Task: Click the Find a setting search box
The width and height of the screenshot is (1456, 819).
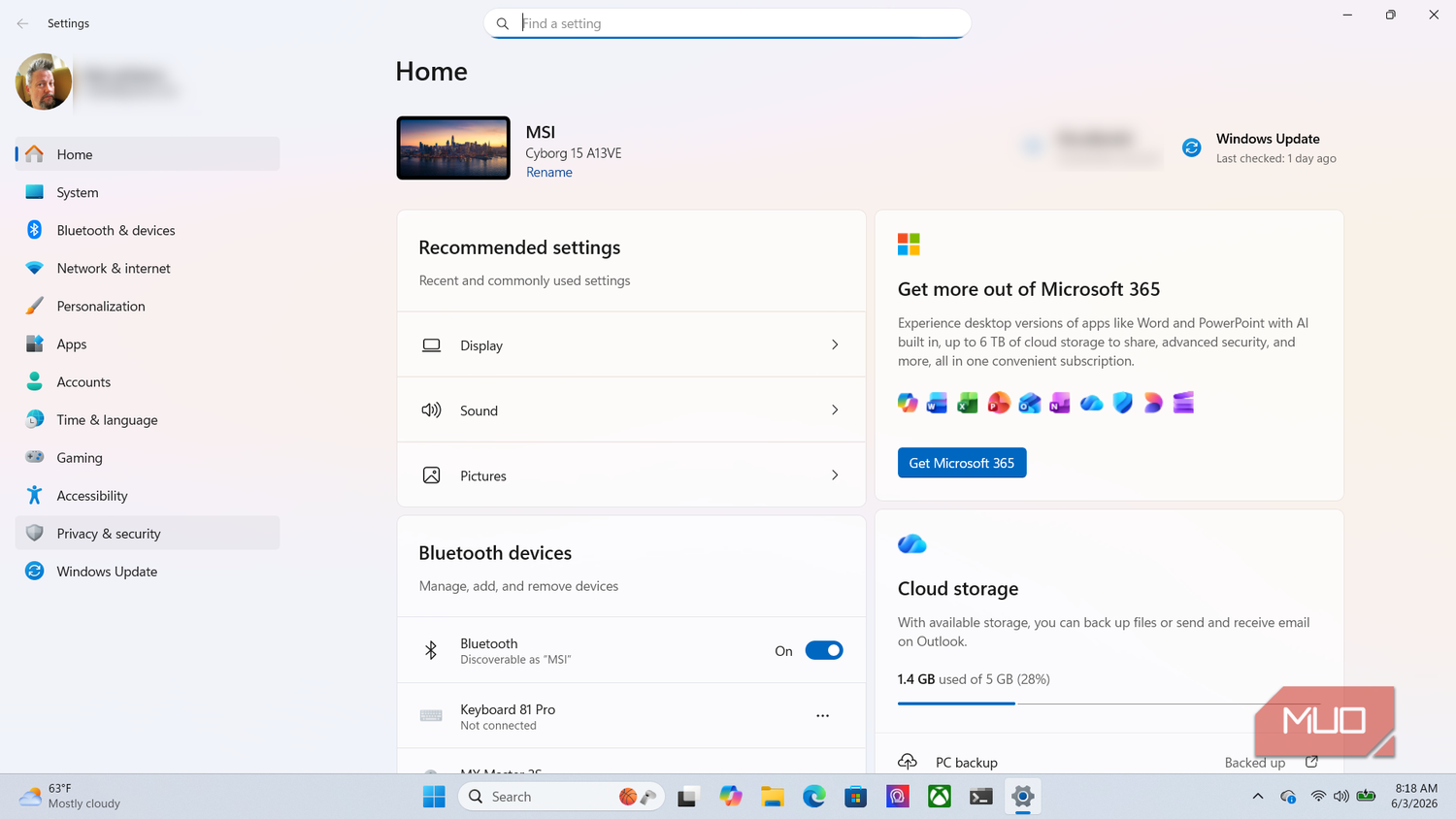Action: (727, 23)
